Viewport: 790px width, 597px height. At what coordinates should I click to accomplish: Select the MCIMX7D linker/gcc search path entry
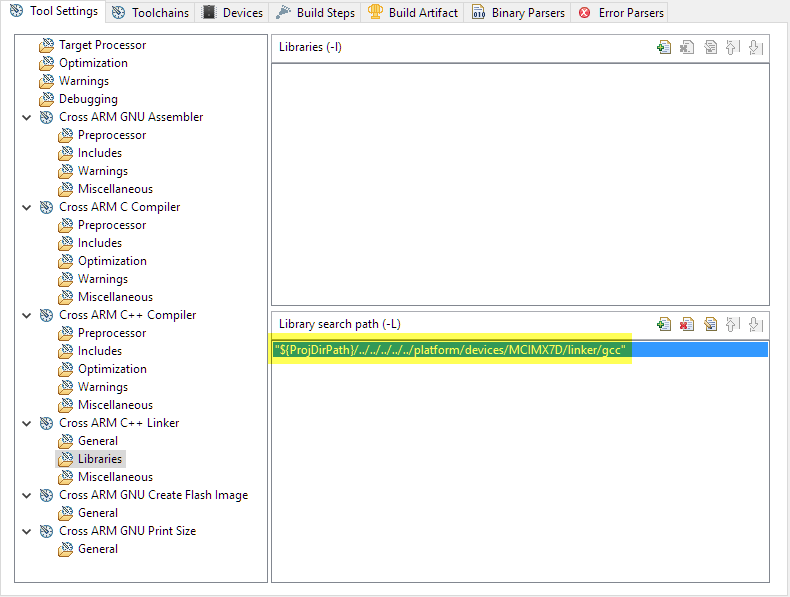click(x=452, y=349)
